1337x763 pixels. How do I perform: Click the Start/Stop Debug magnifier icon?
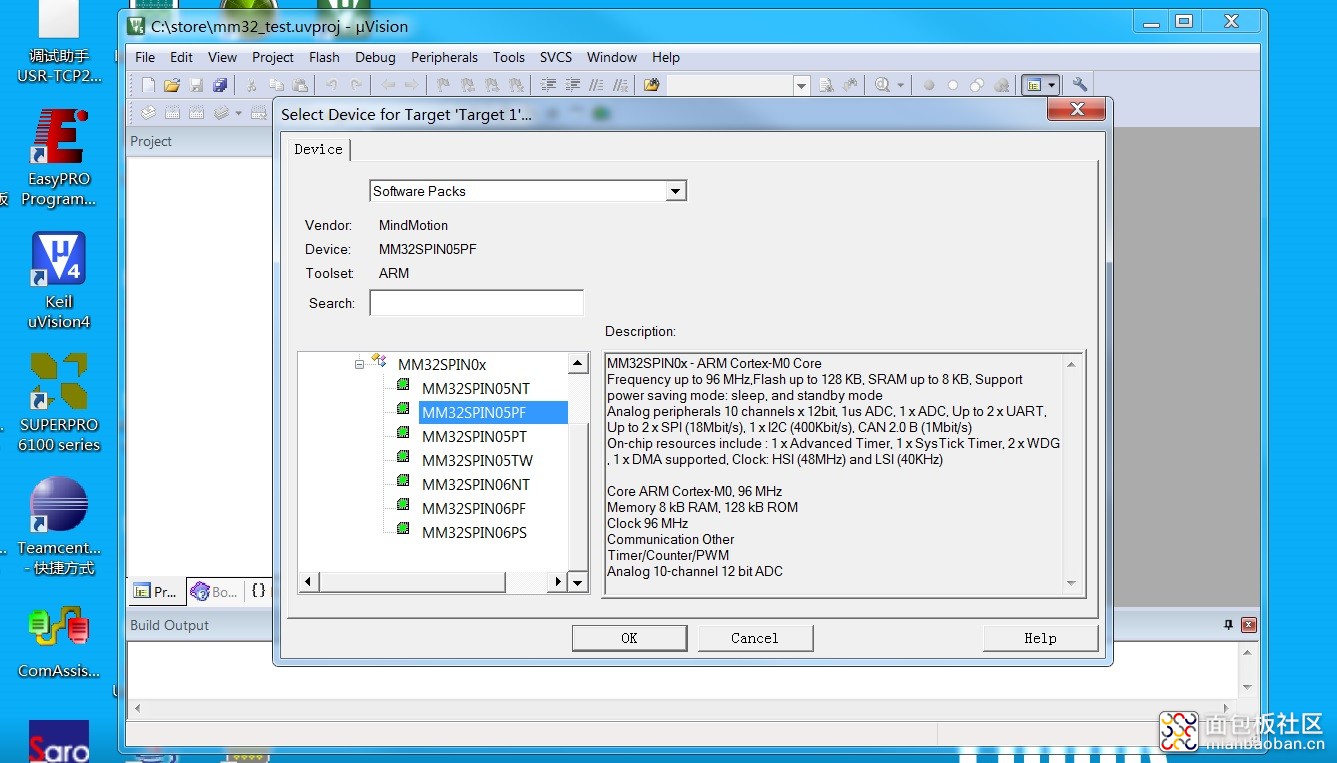(x=882, y=85)
